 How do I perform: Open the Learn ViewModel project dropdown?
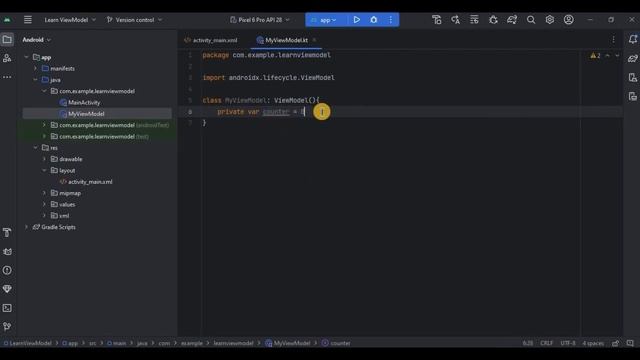tap(70, 20)
